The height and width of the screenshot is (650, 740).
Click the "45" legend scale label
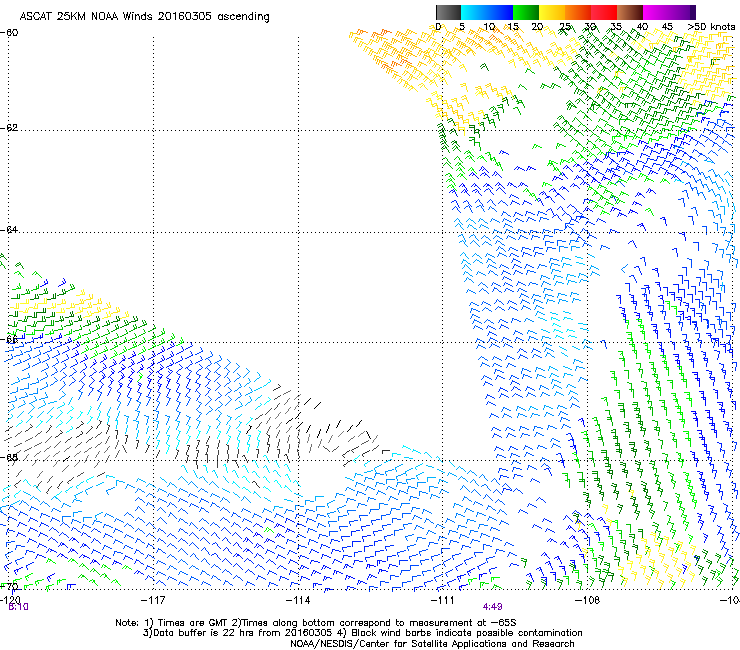667,27
